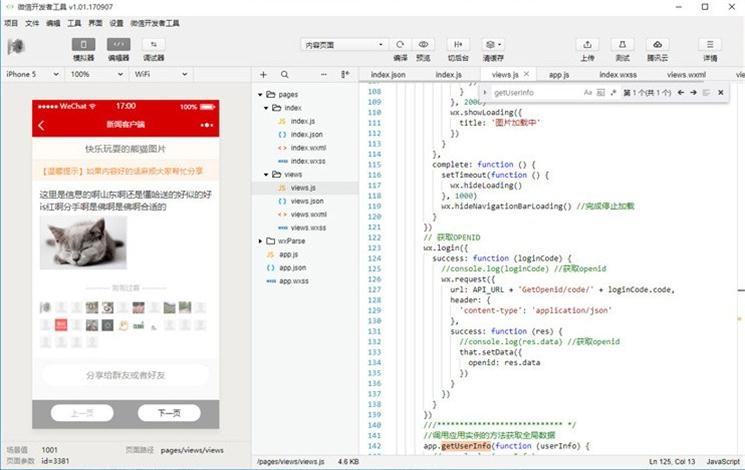Open the 内容页面 compile mode dropdown
The image size is (745, 470).
[x=343, y=45]
